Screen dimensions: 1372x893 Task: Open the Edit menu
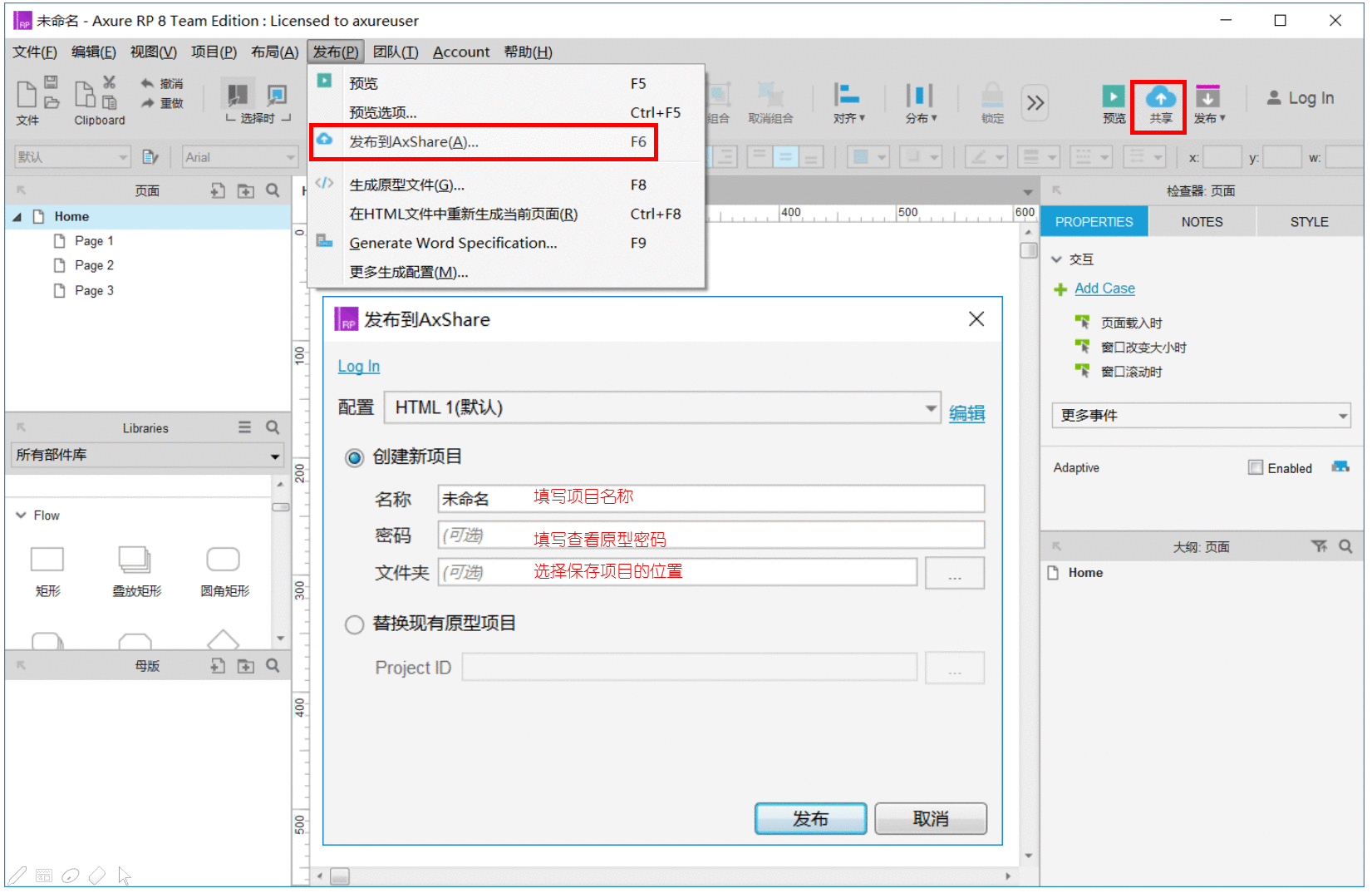click(x=93, y=52)
